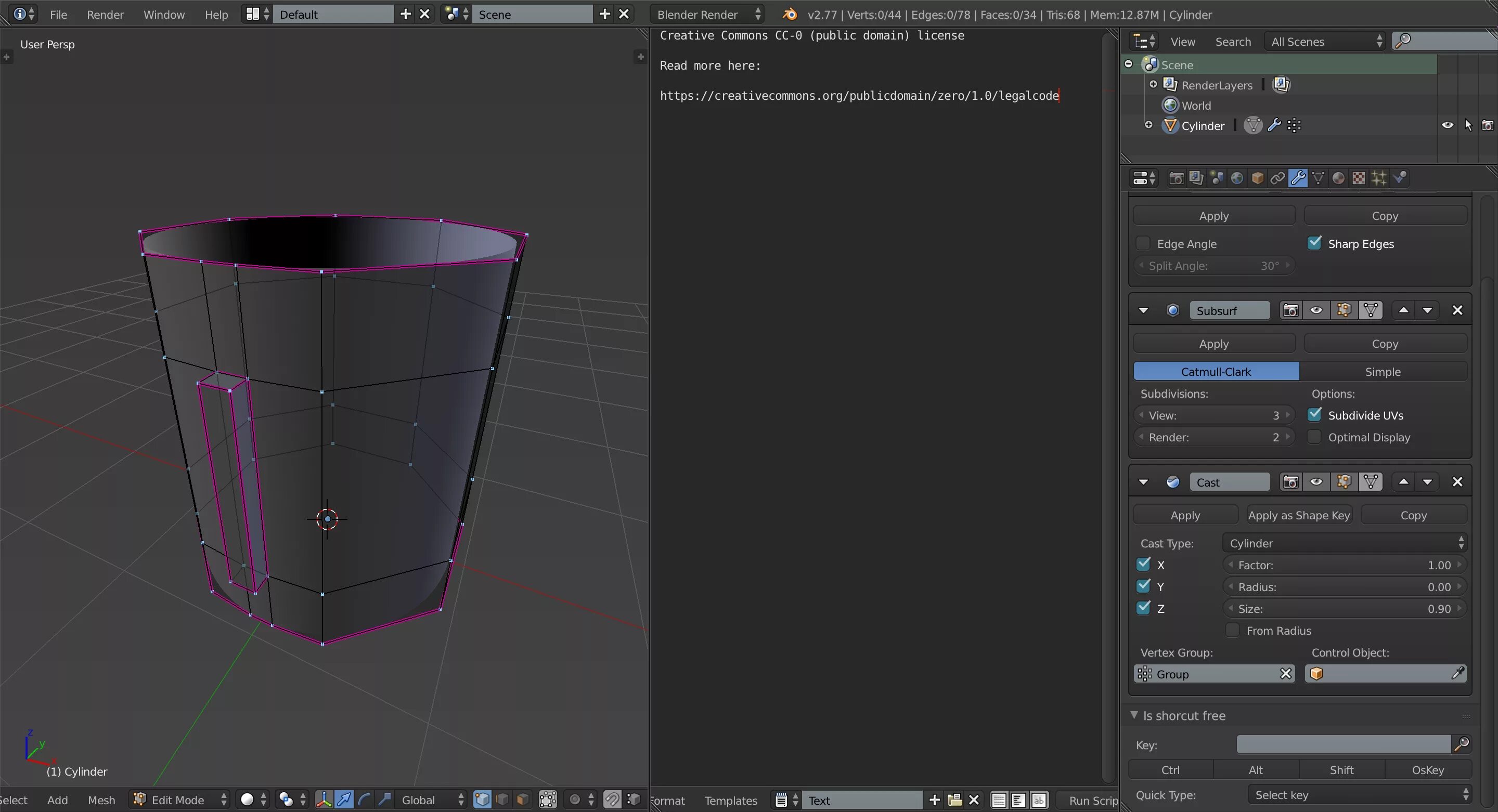Open the Render properties camera tab
The image size is (1498, 812).
(1176, 178)
